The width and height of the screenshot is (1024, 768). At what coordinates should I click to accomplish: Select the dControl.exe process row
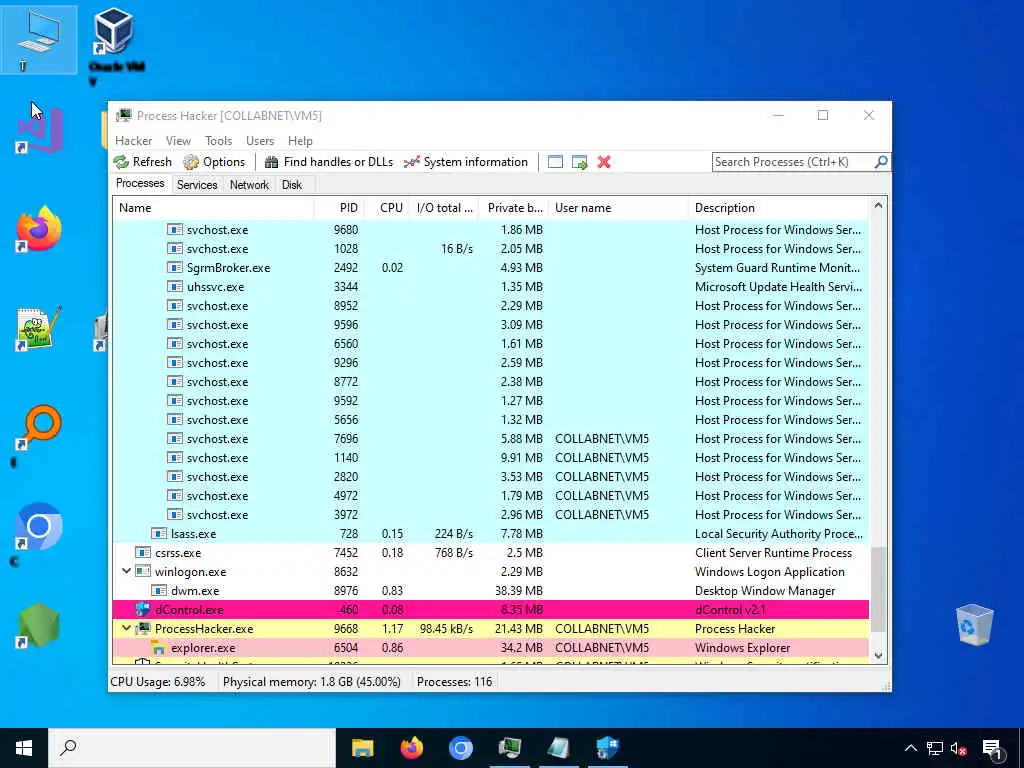(x=490, y=610)
